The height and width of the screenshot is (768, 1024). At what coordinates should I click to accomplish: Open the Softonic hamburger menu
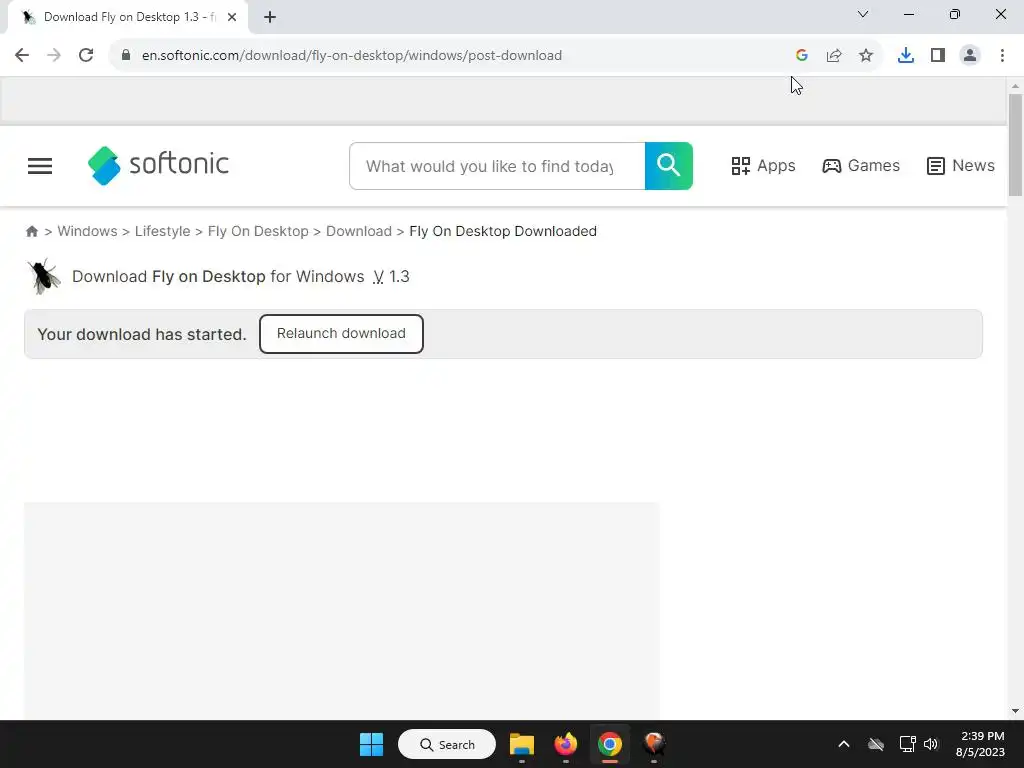pyautogui.click(x=40, y=166)
